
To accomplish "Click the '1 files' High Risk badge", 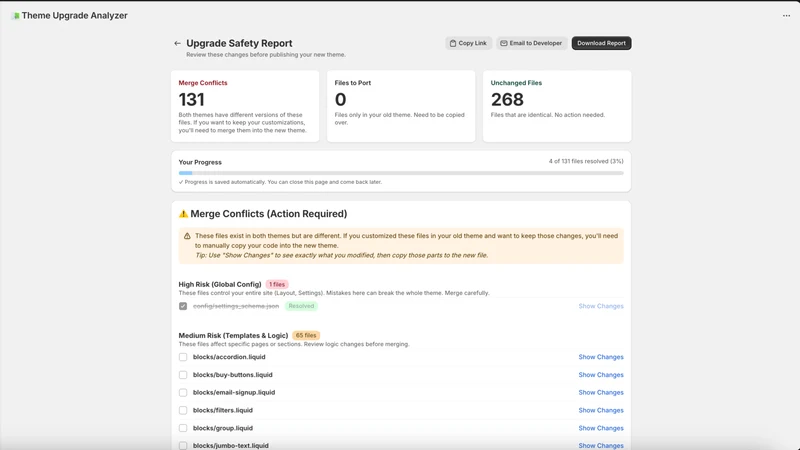I will pos(277,285).
